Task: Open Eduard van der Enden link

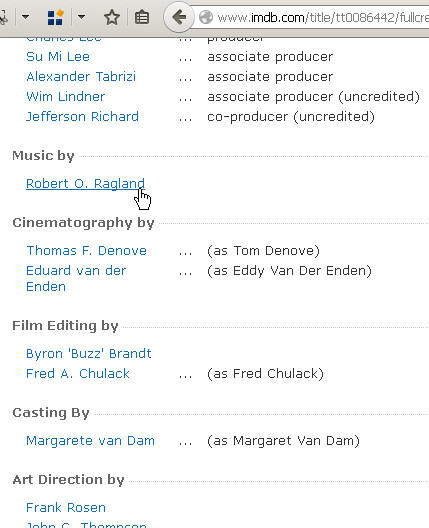Action: (76, 278)
